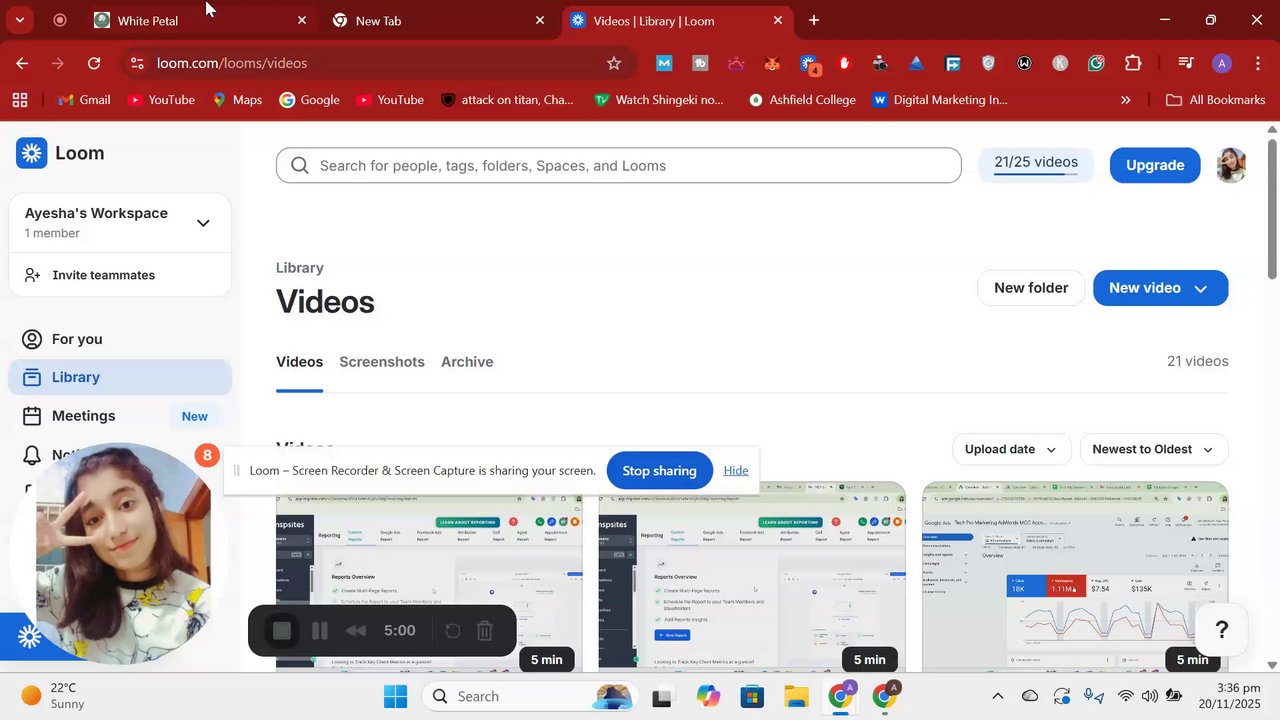
Task: Switch to the Videos tab
Action: pos(299,362)
